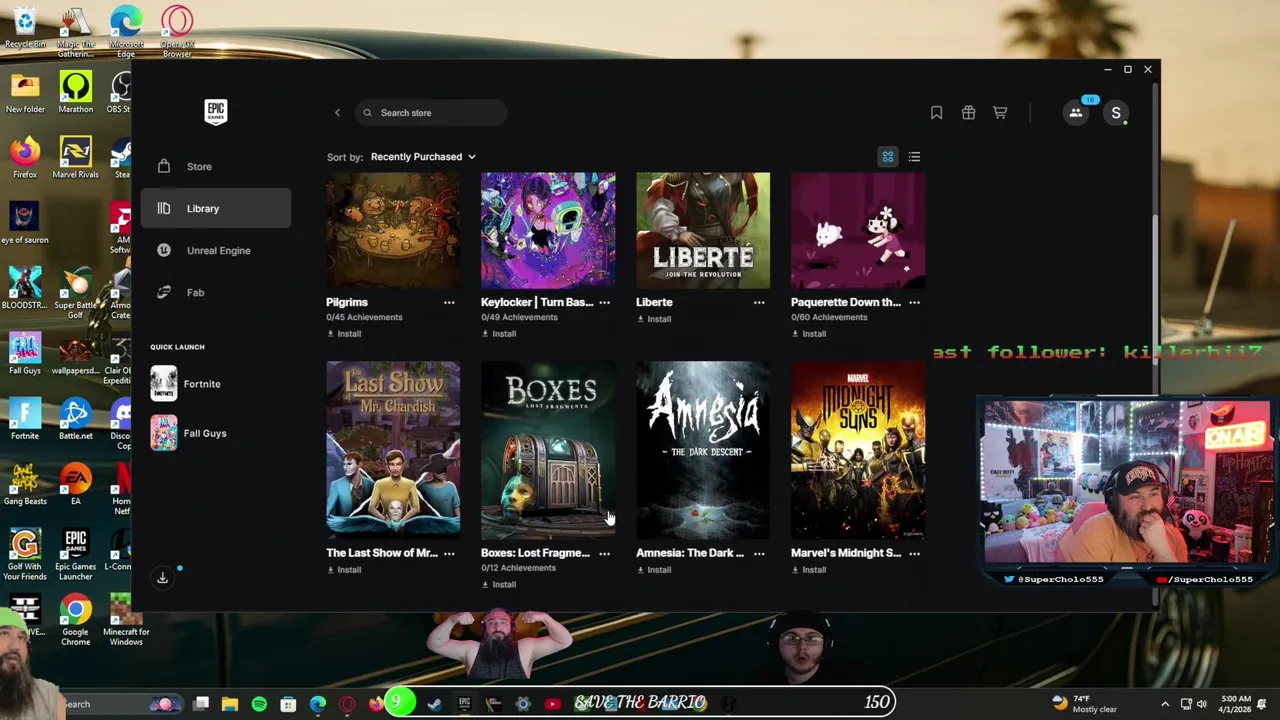Open Marvel's Midnight Suns cover

858,450
